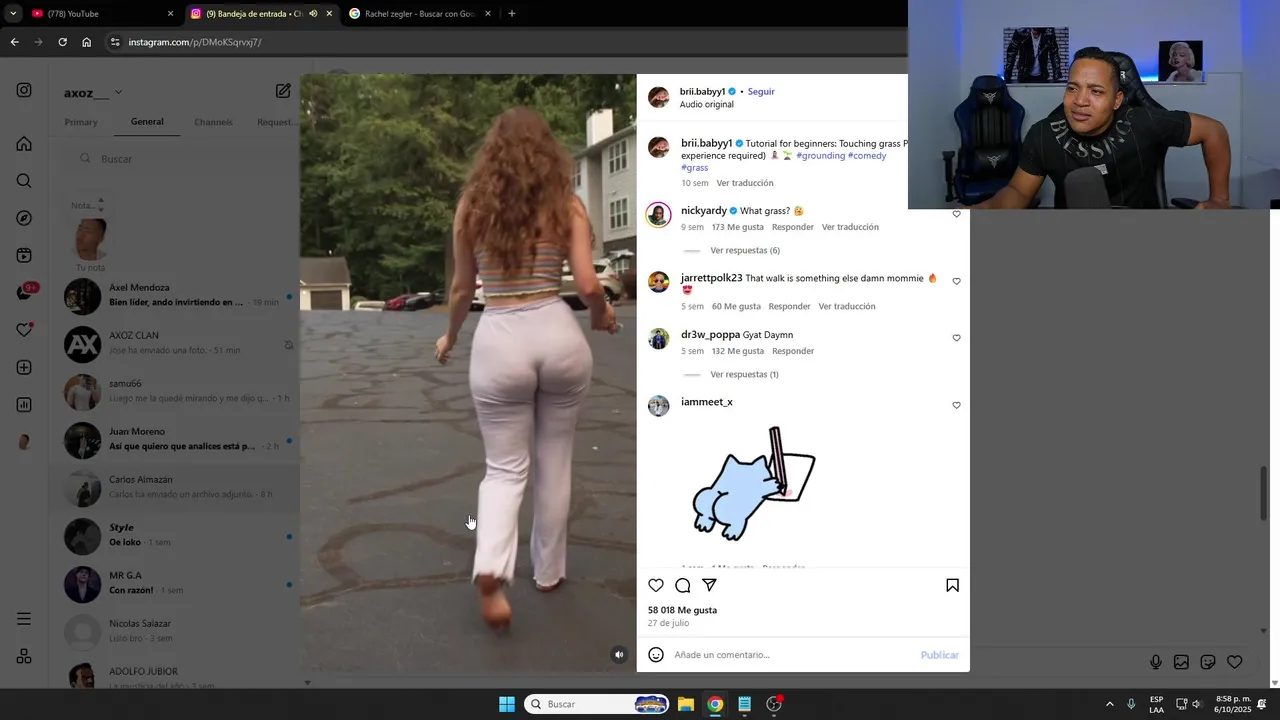Like iammeet_x's comment heart
The width and height of the screenshot is (1280, 720).
point(956,405)
